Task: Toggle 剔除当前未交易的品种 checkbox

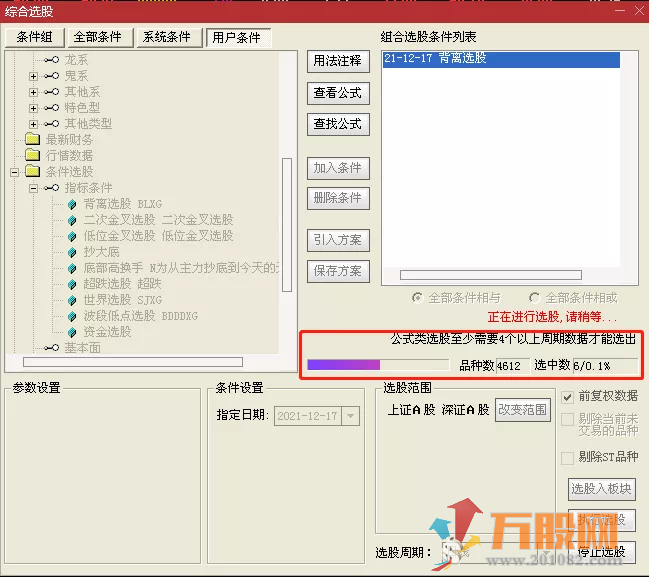Action: coord(567,419)
